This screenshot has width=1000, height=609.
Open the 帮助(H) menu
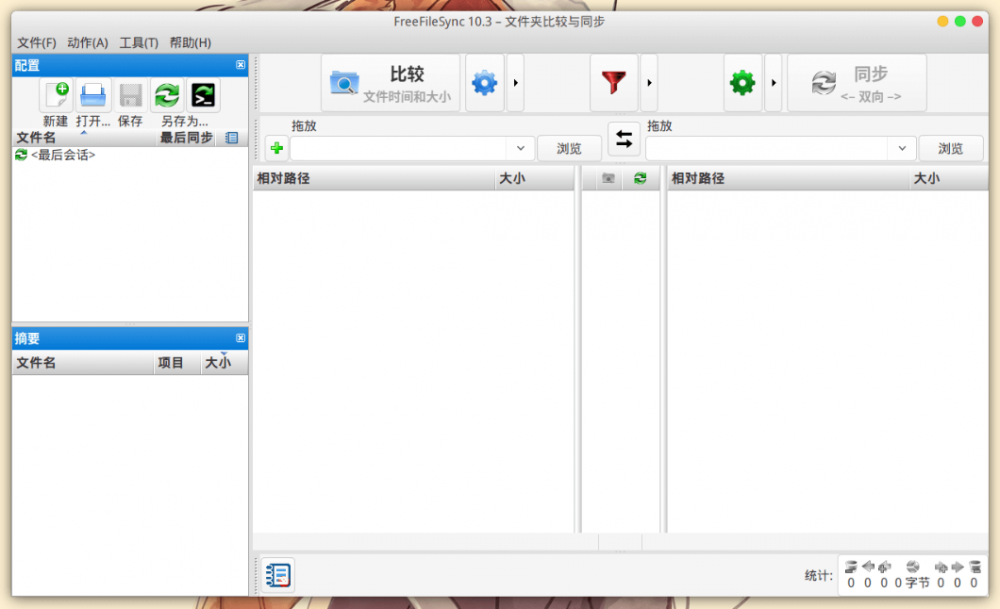click(190, 43)
